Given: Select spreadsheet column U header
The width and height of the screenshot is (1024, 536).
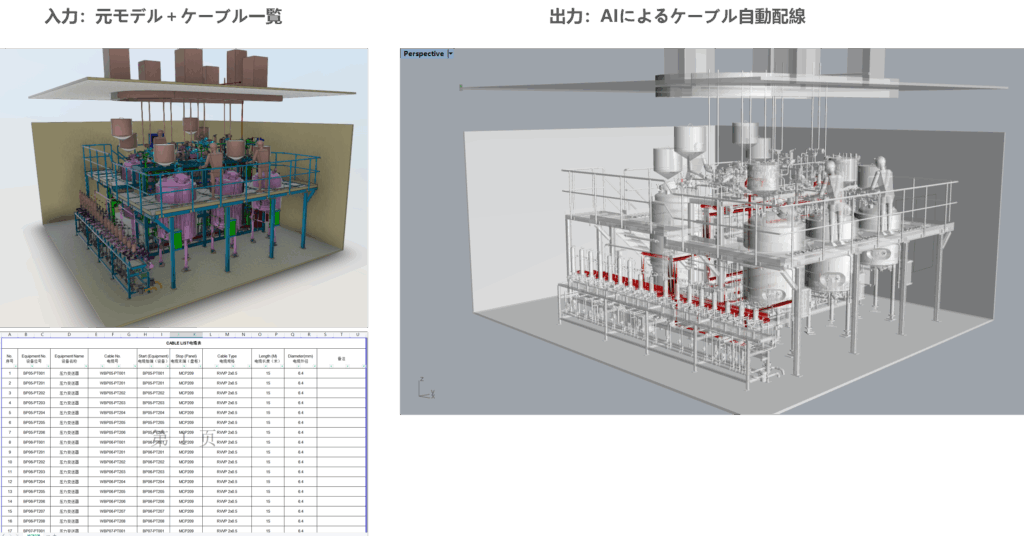Looking at the screenshot, I should tap(356, 334).
